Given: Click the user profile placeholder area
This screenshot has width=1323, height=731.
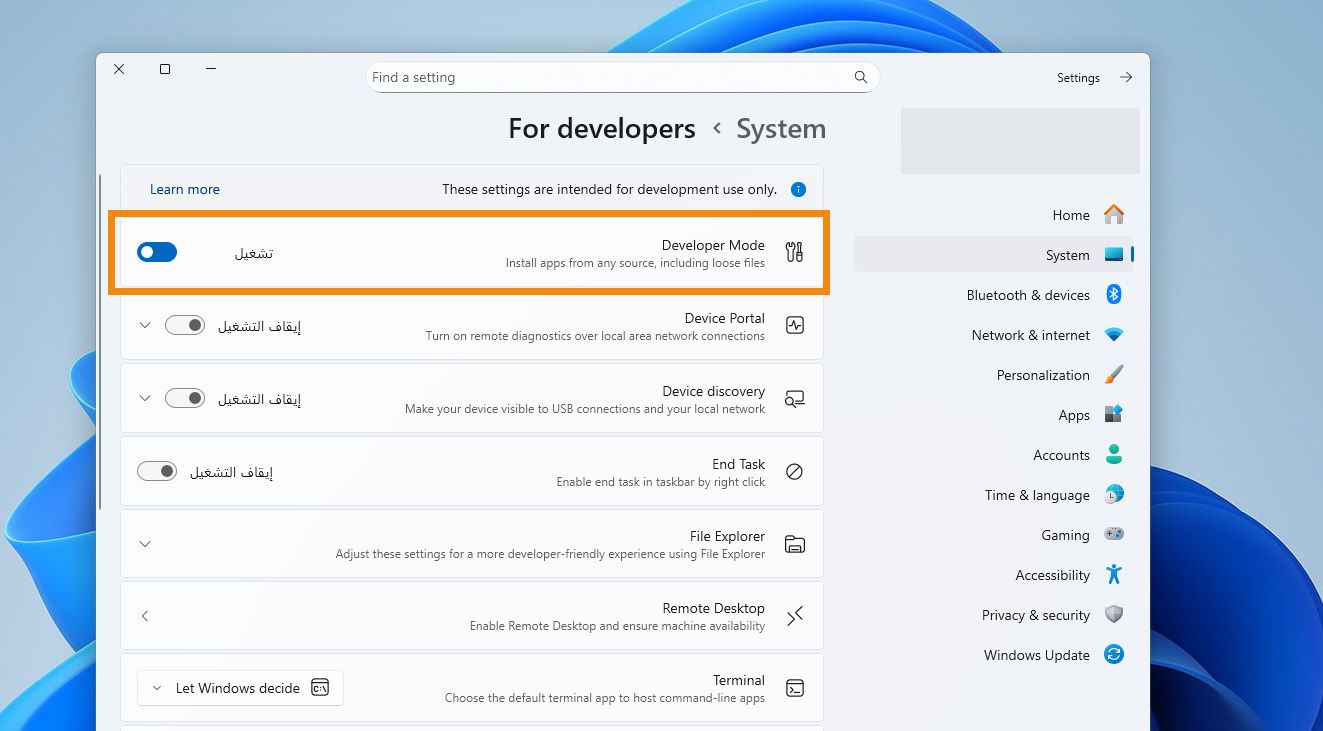Looking at the screenshot, I should click(1020, 141).
